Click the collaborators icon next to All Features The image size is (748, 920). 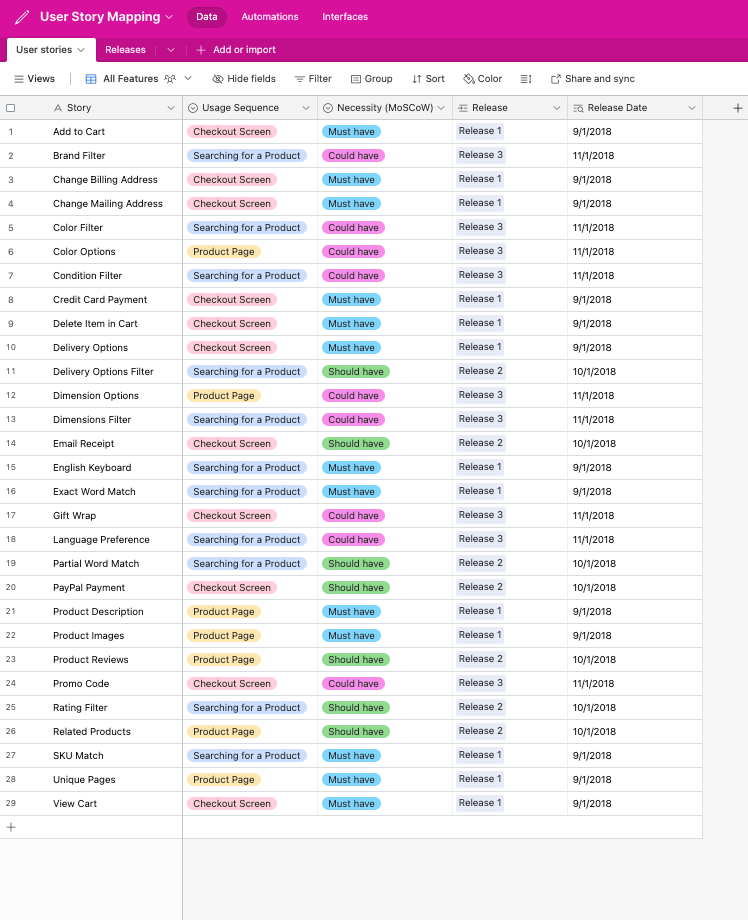pyautogui.click(x=170, y=79)
